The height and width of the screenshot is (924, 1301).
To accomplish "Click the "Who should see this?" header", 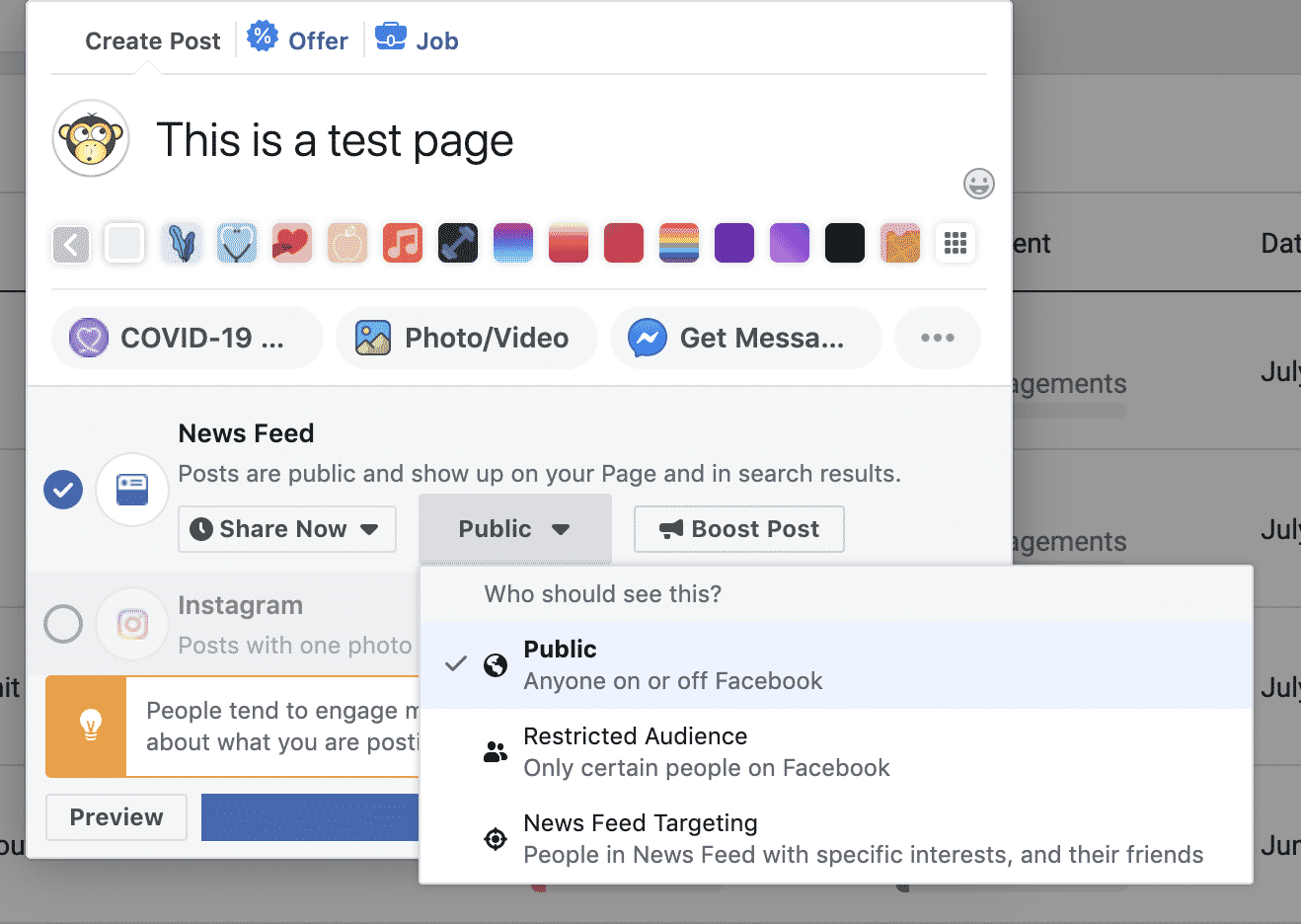I will click(602, 594).
